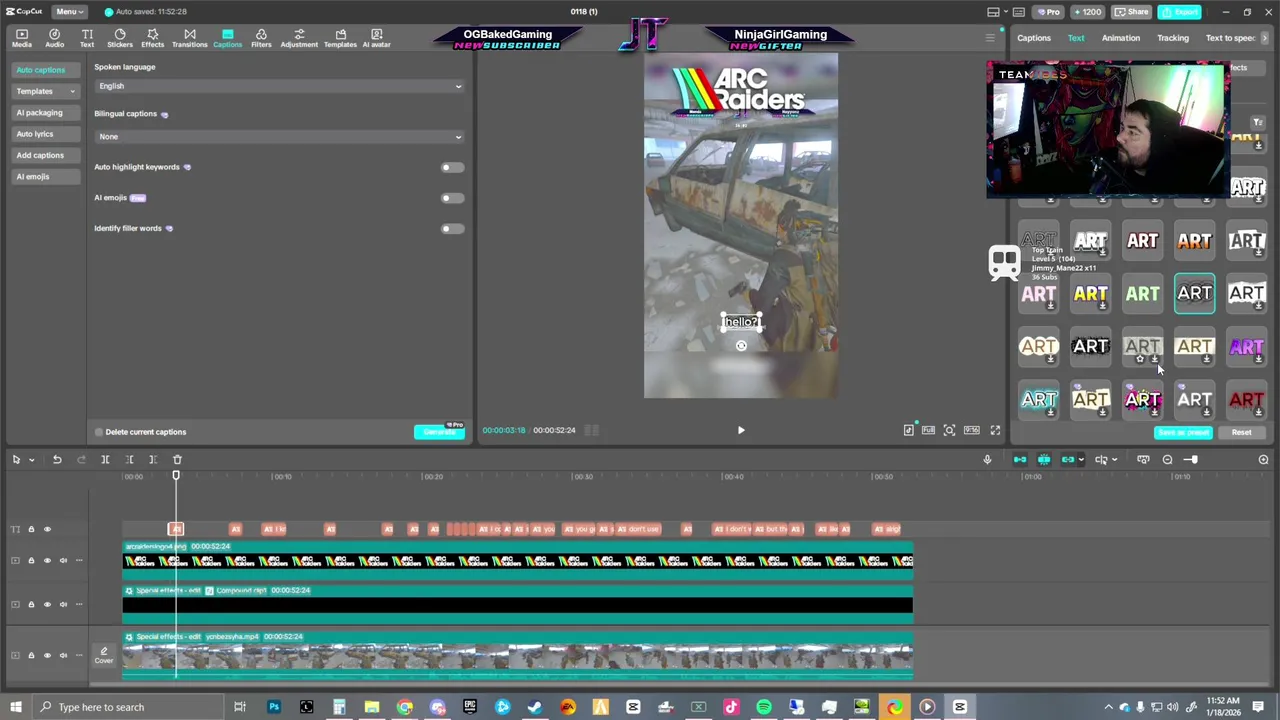Screen dimensions: 1280x720
Task: Select the Captions toolbar icon
Action: point(227,38)
